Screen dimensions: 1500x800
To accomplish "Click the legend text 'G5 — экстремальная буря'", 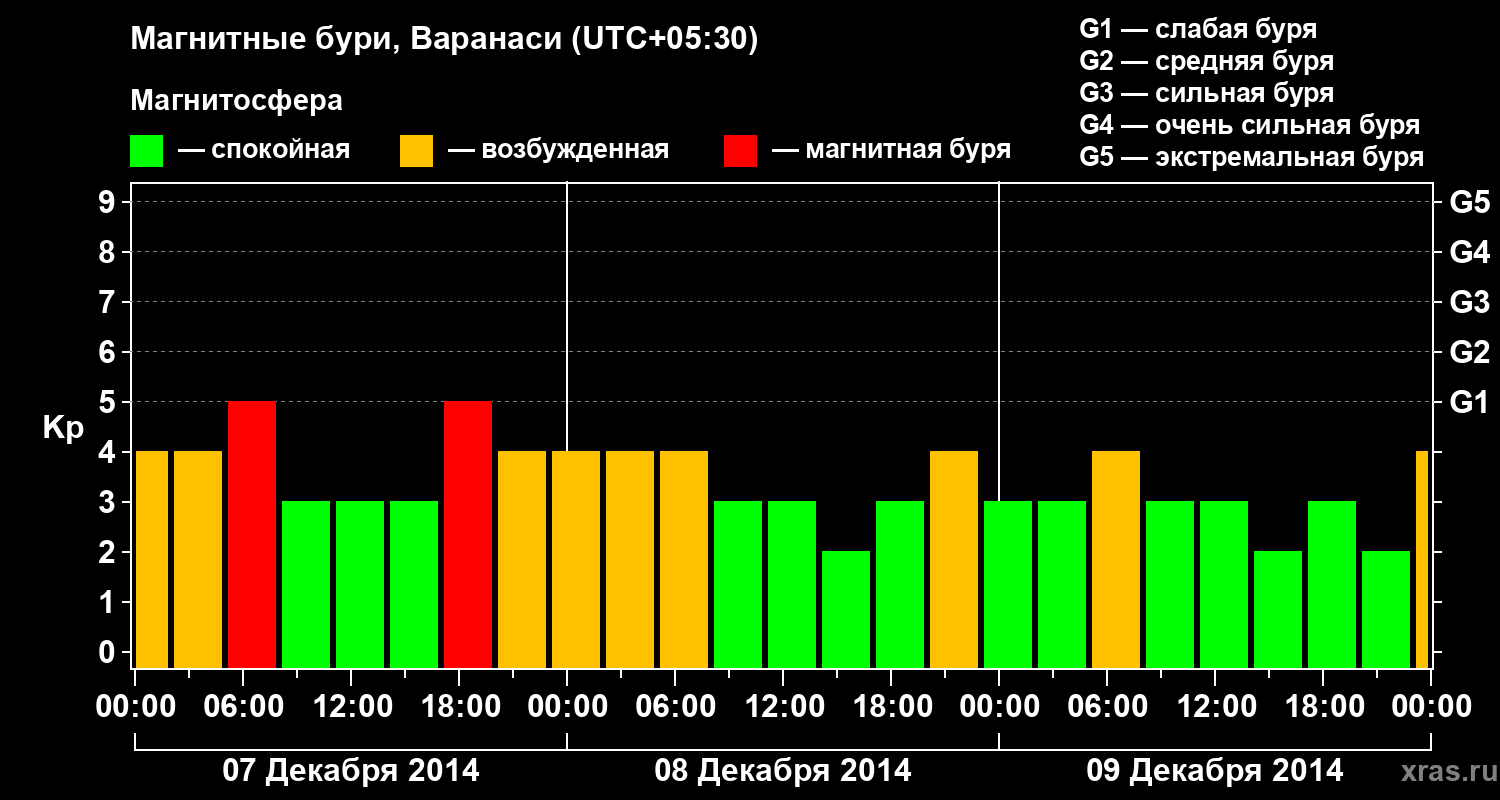I will (x=1251, y=157).
